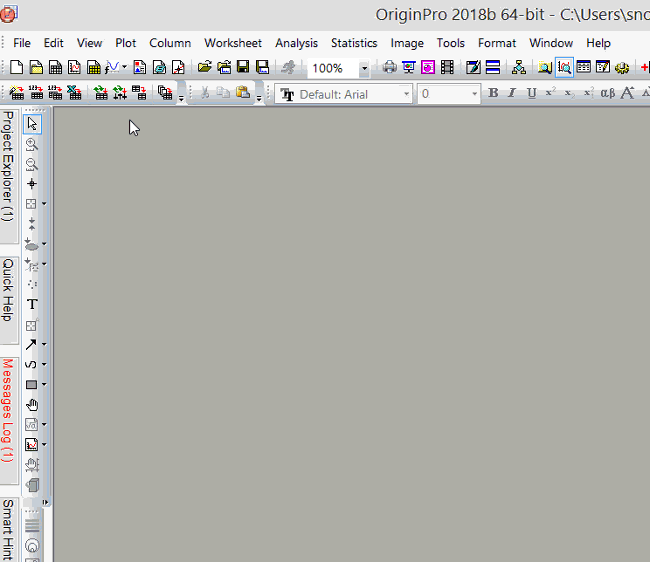Toggle Italic text formatting

[512, 94]
